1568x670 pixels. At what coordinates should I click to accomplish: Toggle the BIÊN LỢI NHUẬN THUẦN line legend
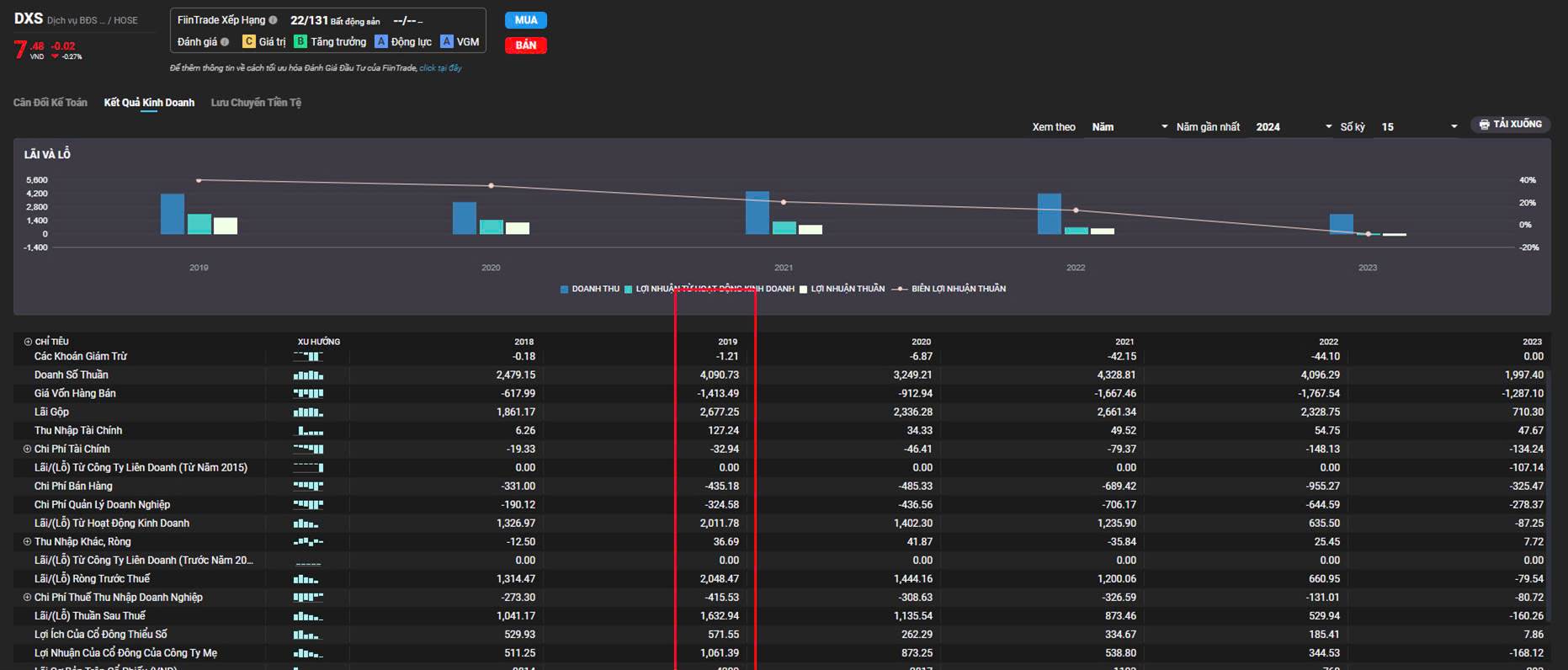pos(951,289)
